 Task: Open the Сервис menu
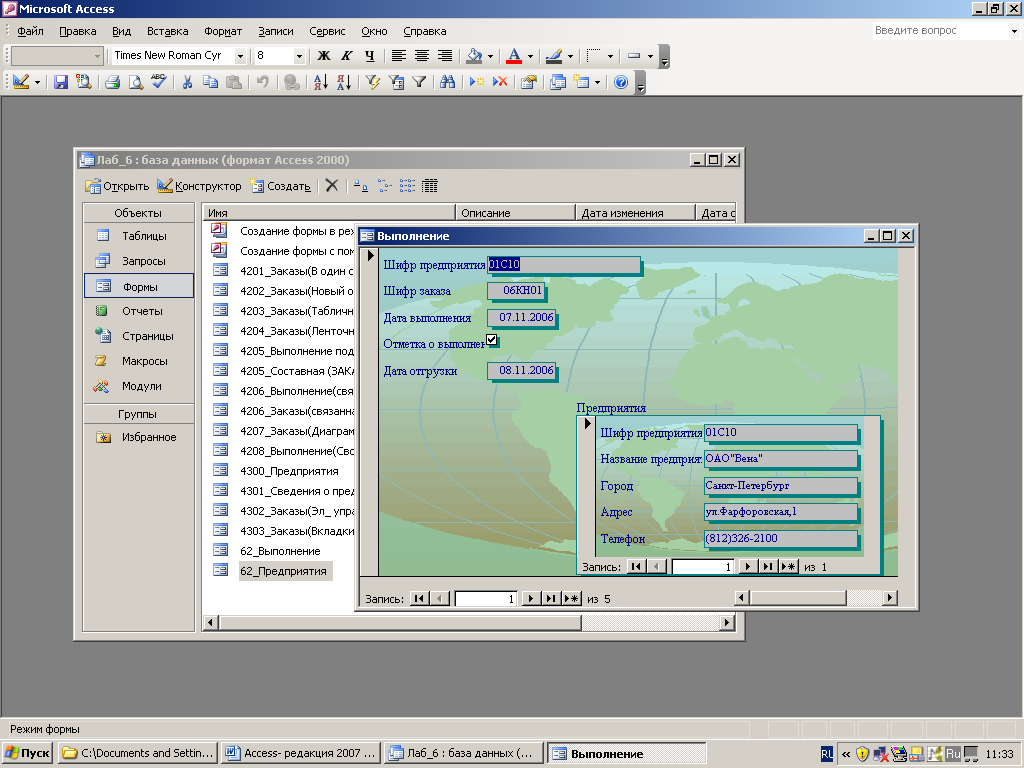(327, 31)
